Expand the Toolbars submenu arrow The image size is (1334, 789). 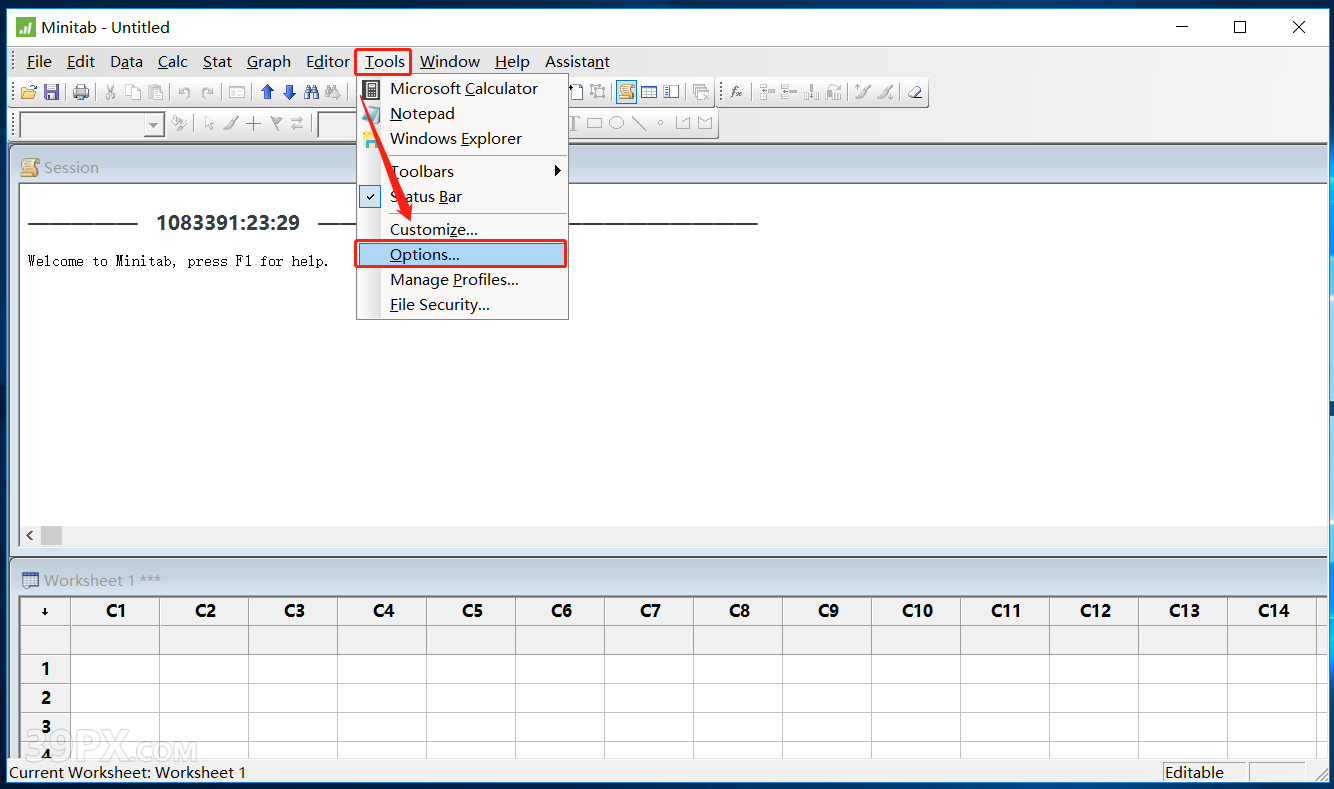point(558,171)
